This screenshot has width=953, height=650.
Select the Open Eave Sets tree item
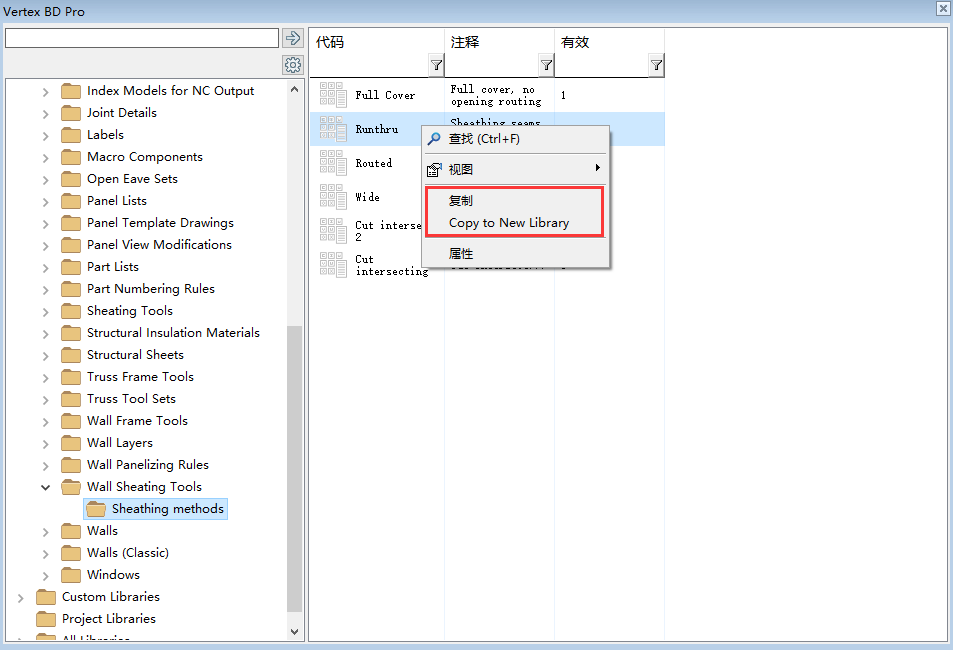pos(132,179)
